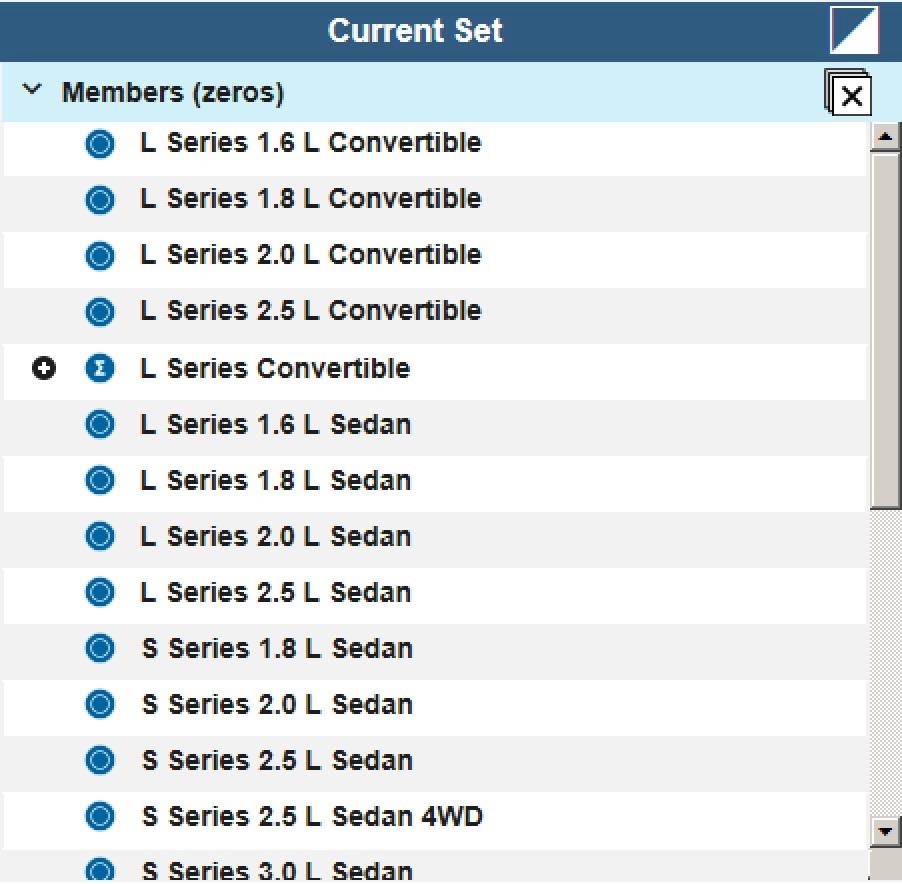Click element icon for S Series 1.8 L Sedan
This screenshot has height=884, width=902.
click(x=100, y=649)
